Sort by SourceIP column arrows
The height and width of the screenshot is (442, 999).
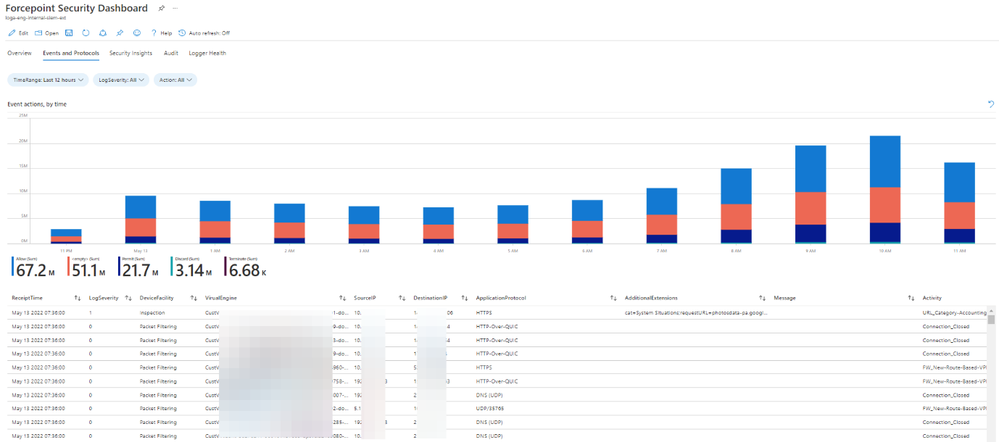coord(402,297)
